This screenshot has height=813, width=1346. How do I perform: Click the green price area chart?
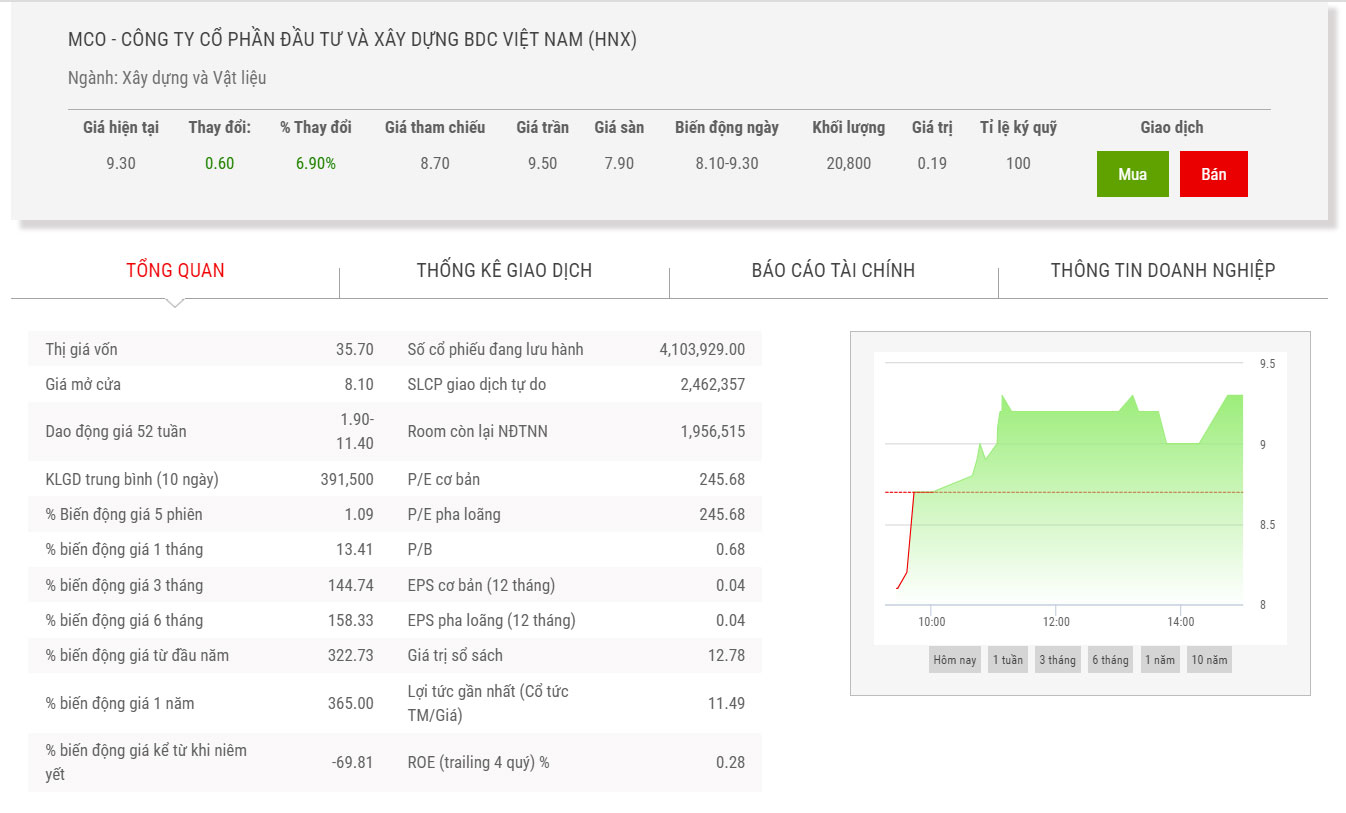click(x=1080, y=530)
